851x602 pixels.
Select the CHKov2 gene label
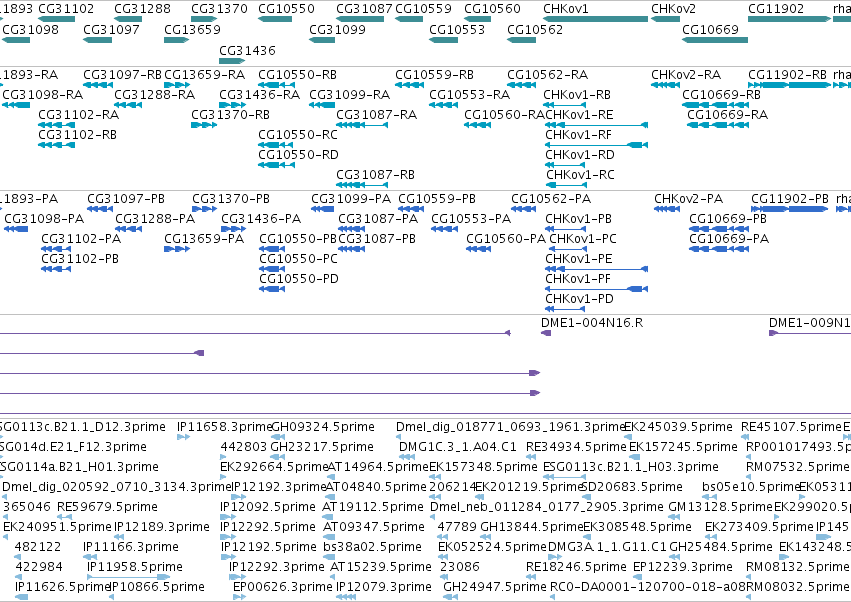673,9
